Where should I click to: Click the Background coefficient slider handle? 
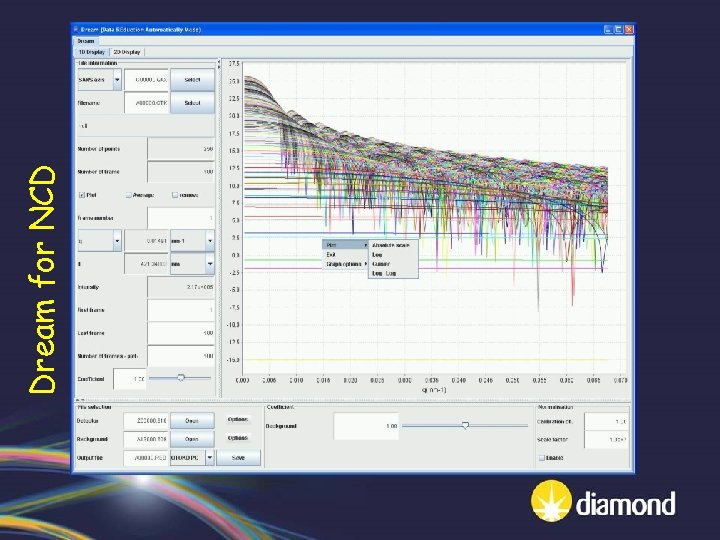pos(465,425)
